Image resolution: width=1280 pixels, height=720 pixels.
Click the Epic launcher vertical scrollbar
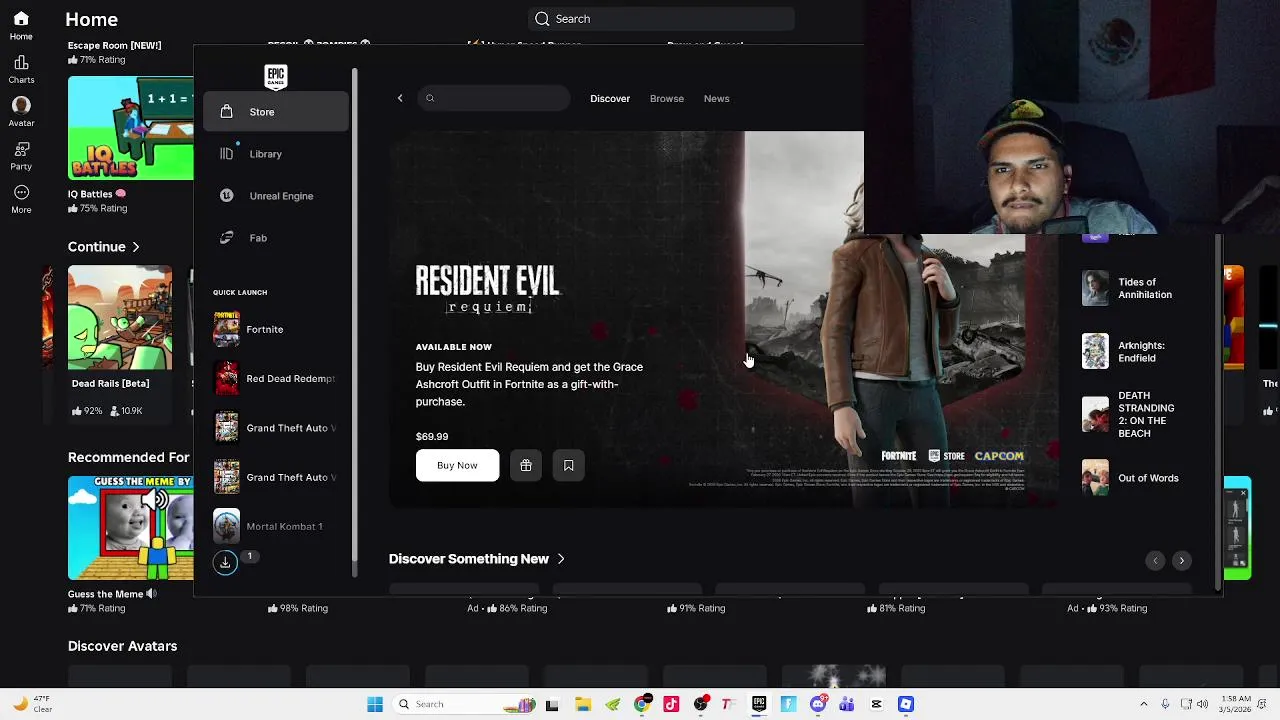[x=1218, y=410]
